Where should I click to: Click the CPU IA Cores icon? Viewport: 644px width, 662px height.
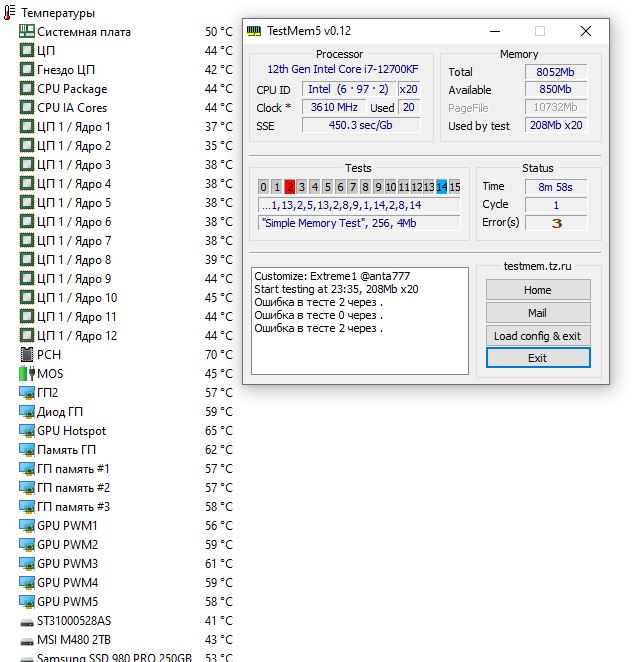[27, 107]
